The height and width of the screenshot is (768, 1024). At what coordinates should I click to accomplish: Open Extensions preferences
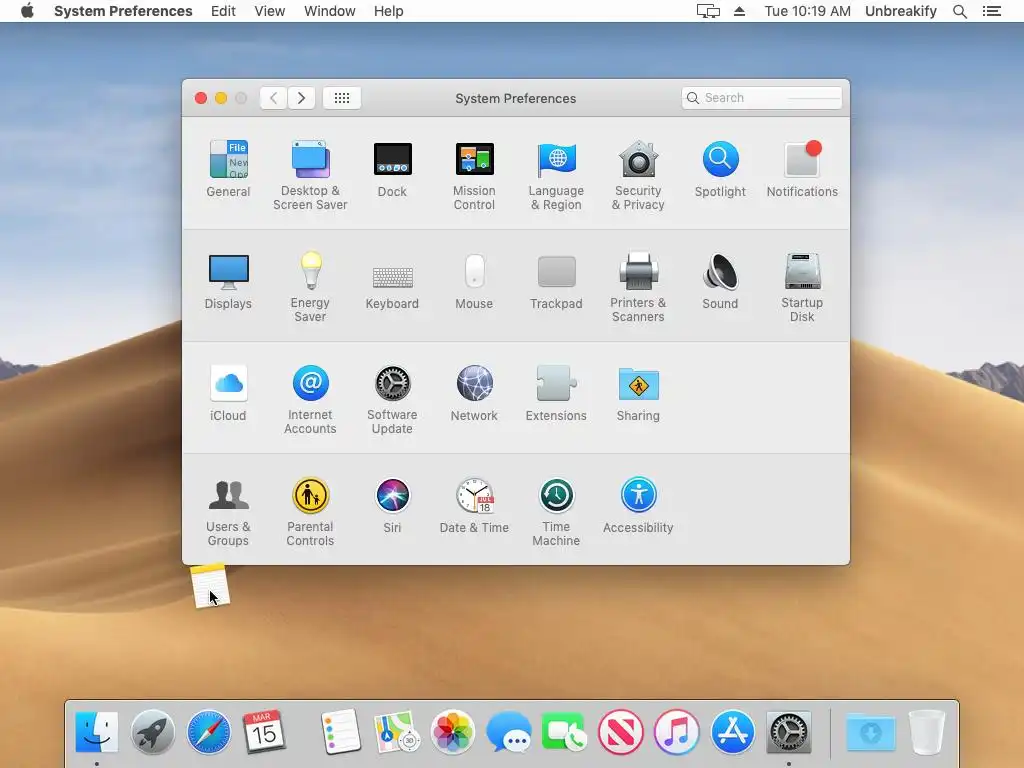(556, 393)
